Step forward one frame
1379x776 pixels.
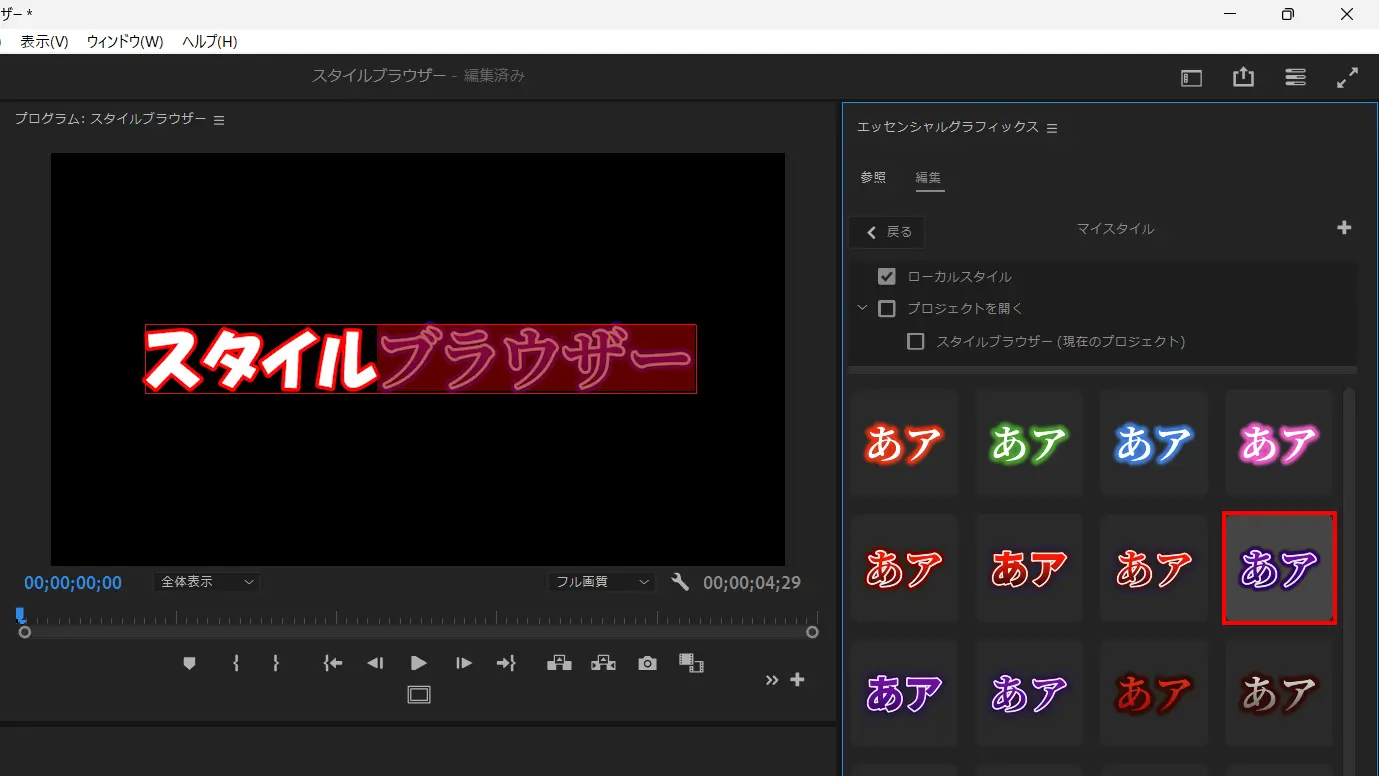[x=463, y=663]
